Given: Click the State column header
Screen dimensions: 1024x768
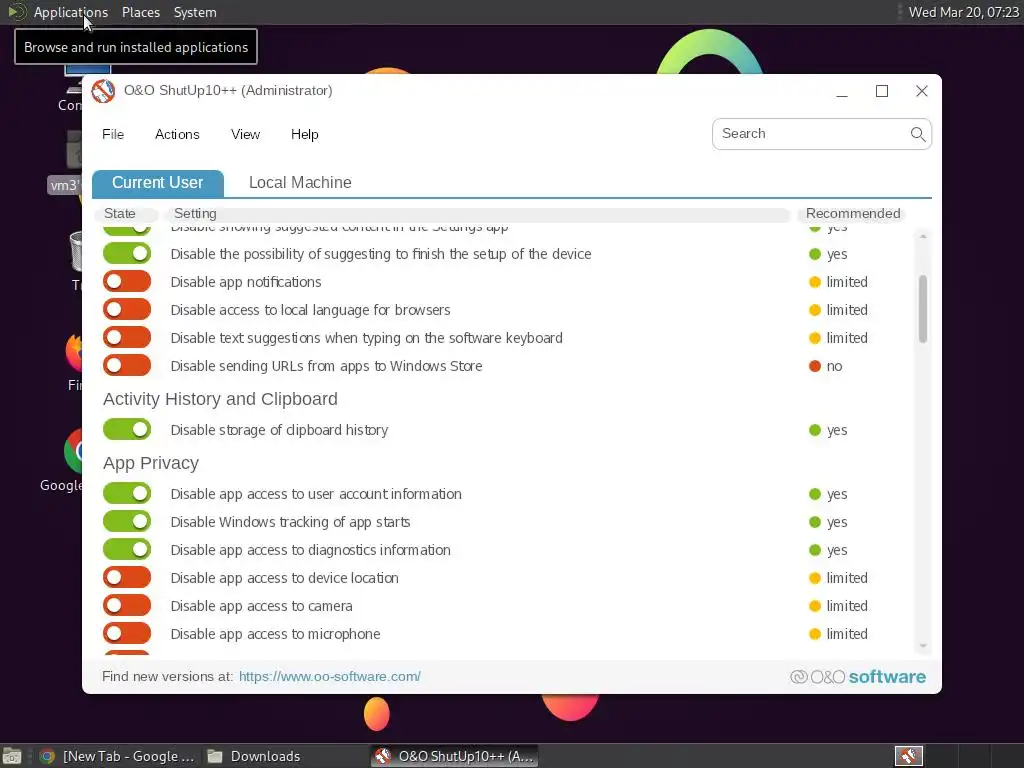Looking at the screenshot, I should tap(125, 214).
